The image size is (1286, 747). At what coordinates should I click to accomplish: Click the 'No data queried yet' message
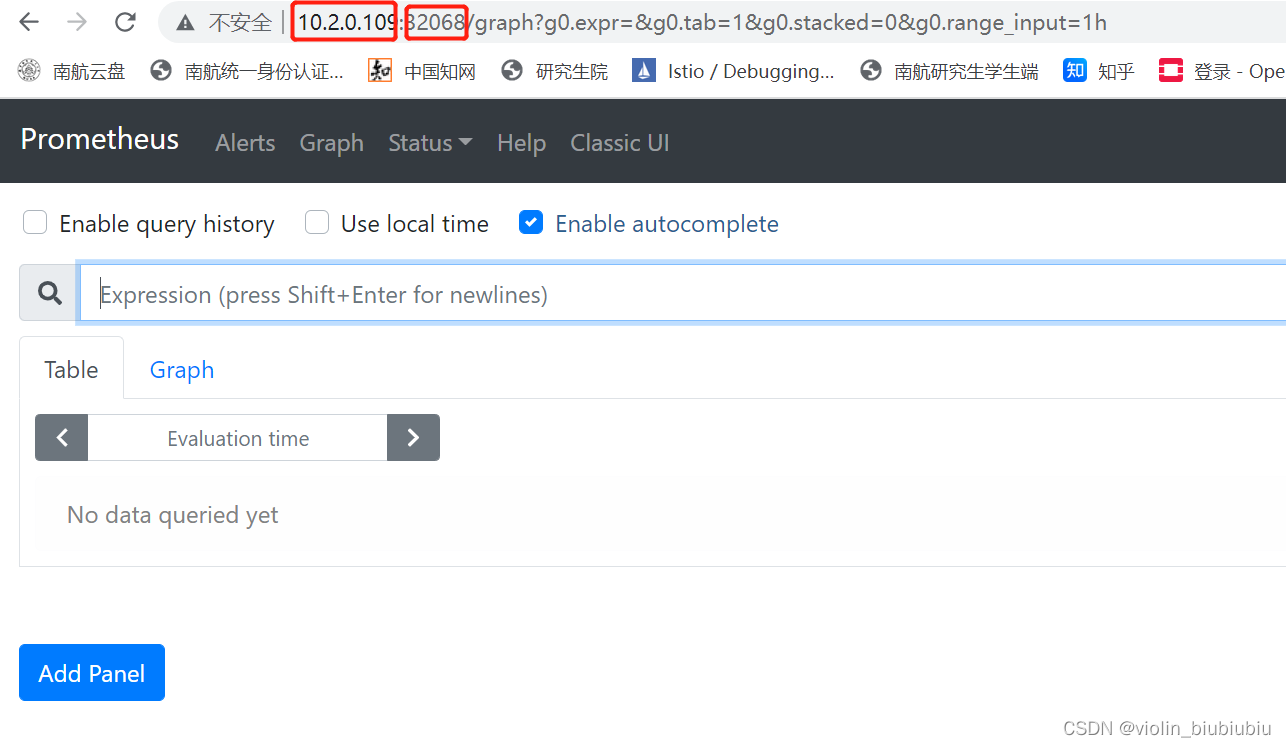click(x=173, y=515)
